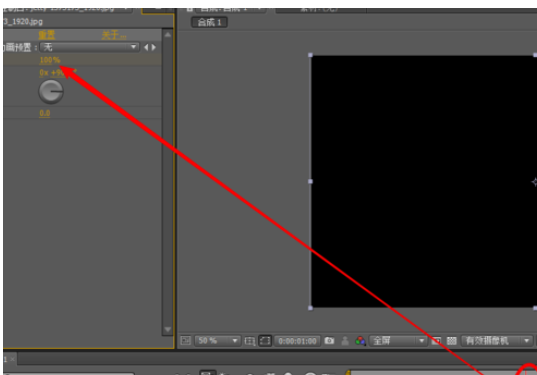Viewport: 537px width, 375px height.
Task: Take a snapshot with the camera icon
Action: [x=329, y=341]
